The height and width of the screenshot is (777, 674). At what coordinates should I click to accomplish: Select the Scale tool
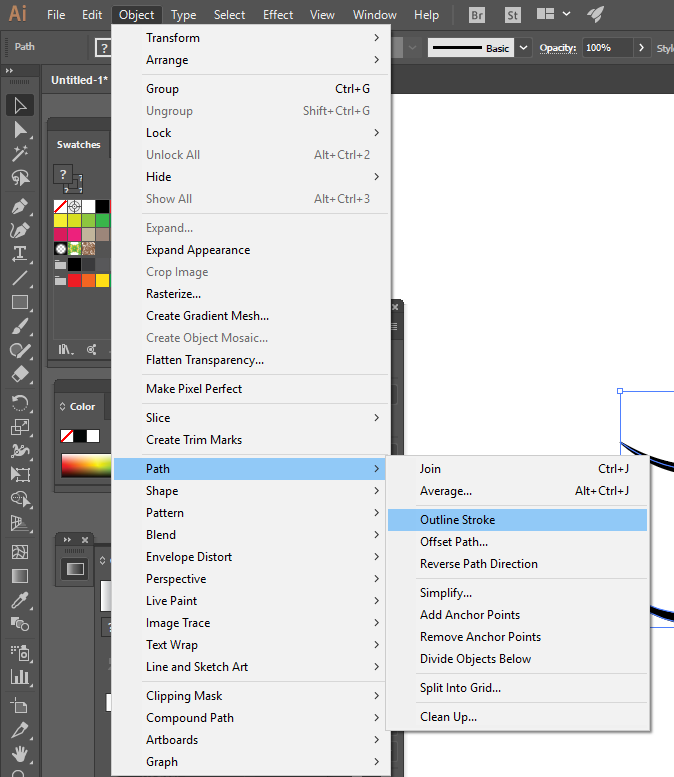pyautogui.click(x=20, y=427)
